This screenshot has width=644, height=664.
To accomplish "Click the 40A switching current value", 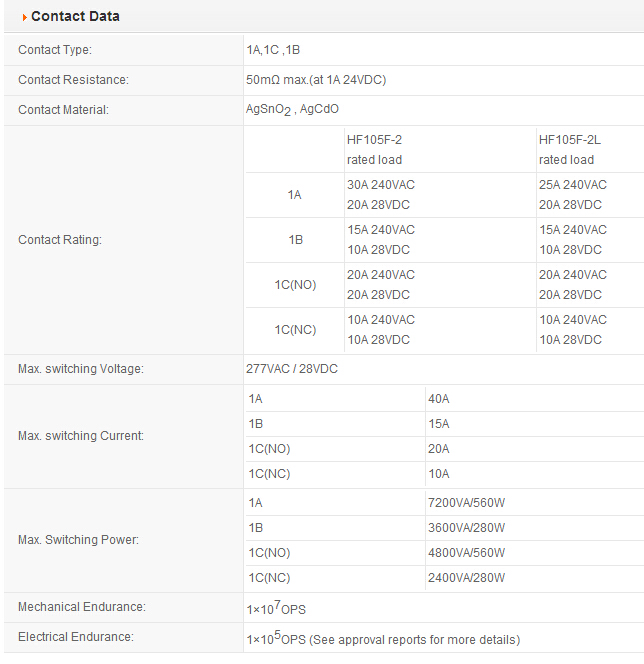I will pyautogui.click(x=439, y=399).
